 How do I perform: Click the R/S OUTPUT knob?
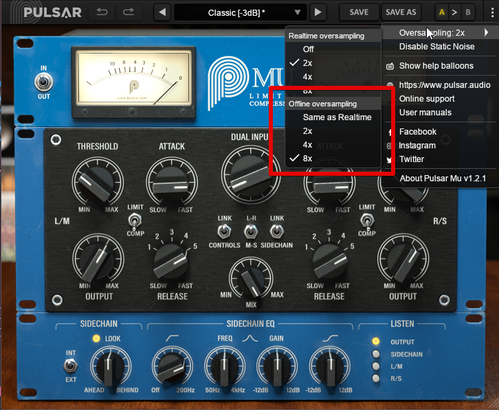coord(403,259)
